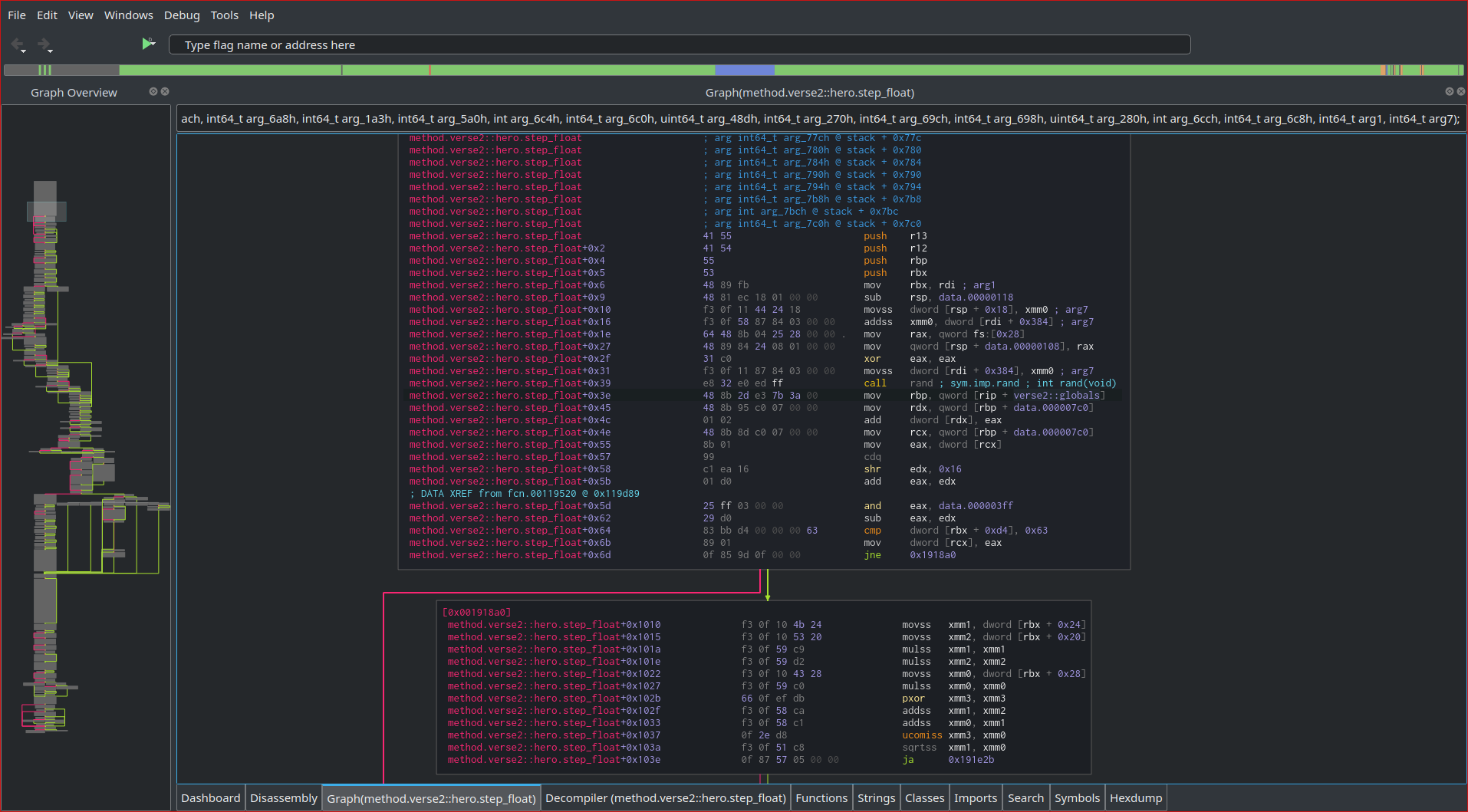Close the Graph Overview panel
The height and width of the screenshot is (812, 1468).
point(165,91)
